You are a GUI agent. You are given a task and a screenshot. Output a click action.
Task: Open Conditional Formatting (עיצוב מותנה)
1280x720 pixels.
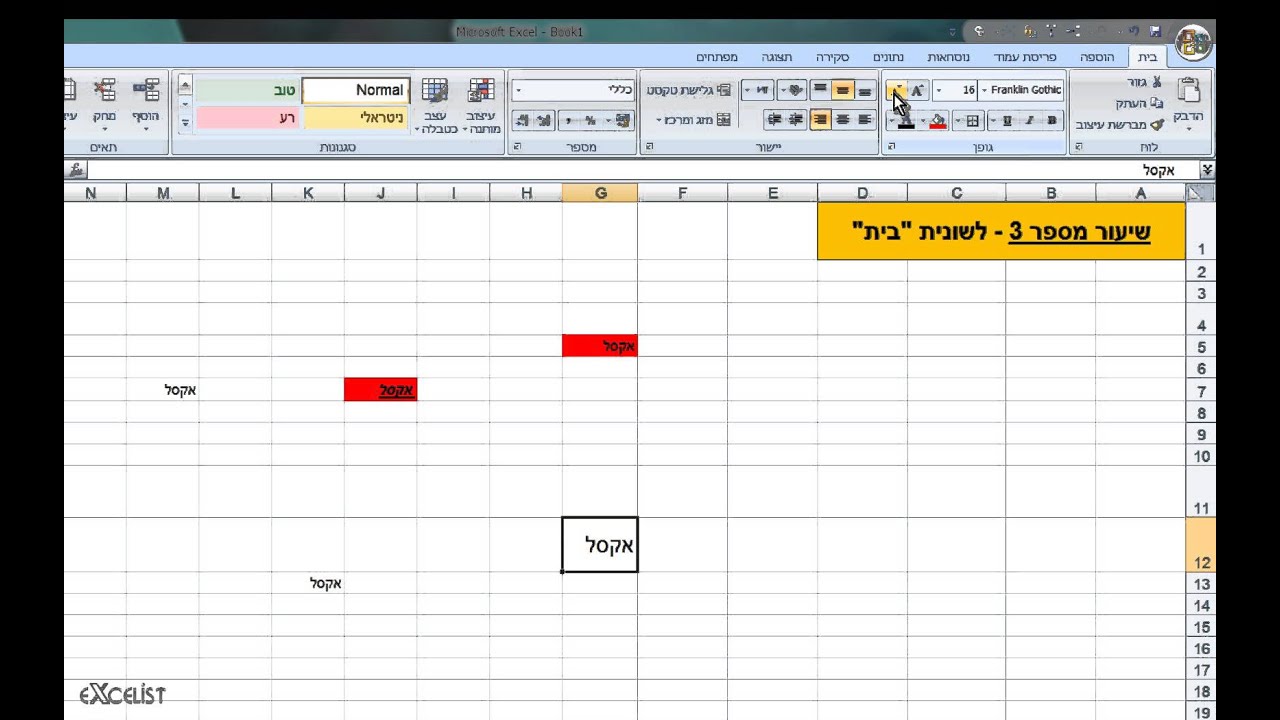click(x=481, y=105)
